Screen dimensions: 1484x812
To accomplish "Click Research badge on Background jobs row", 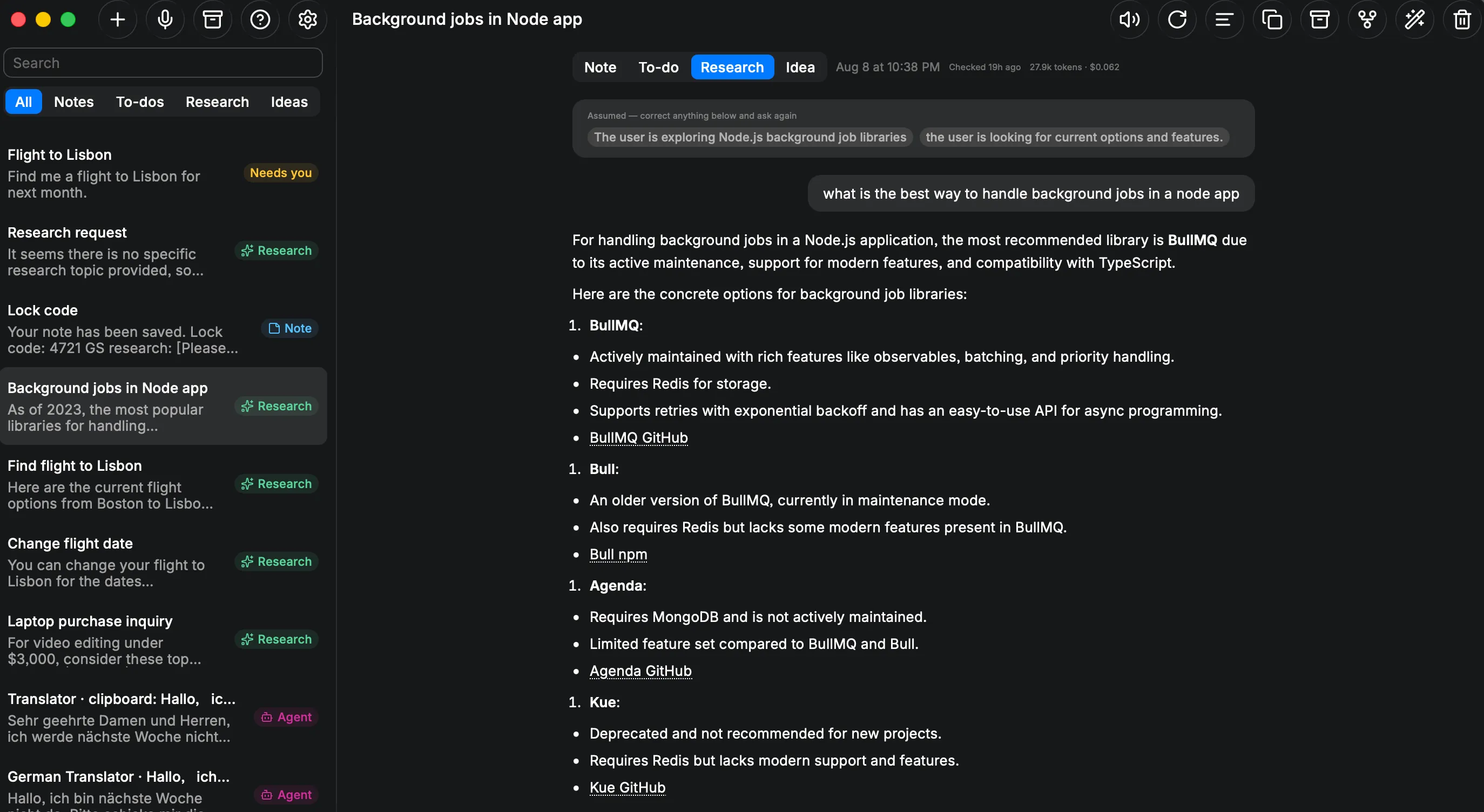I will [x=276, y=406].
